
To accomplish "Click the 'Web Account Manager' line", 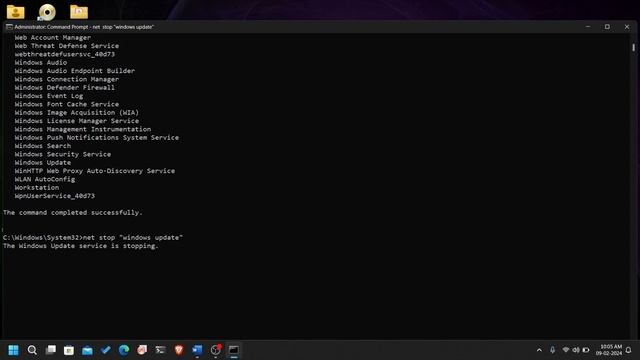I will click(53, 38).
